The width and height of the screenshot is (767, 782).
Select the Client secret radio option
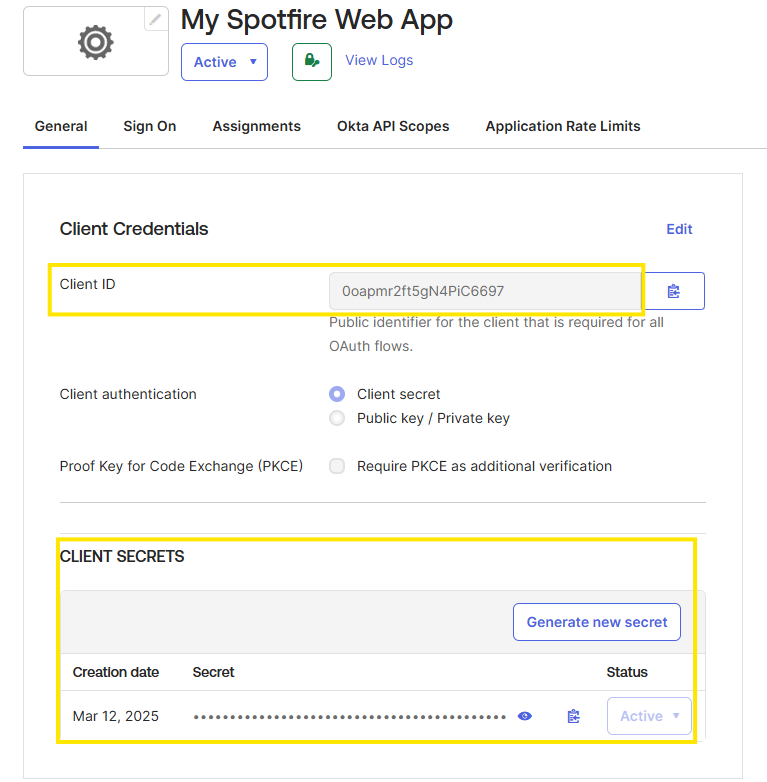point(337,394)
